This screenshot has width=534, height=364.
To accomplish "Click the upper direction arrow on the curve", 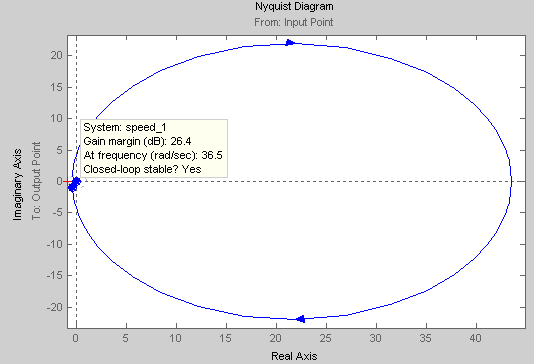I will 289,43.
